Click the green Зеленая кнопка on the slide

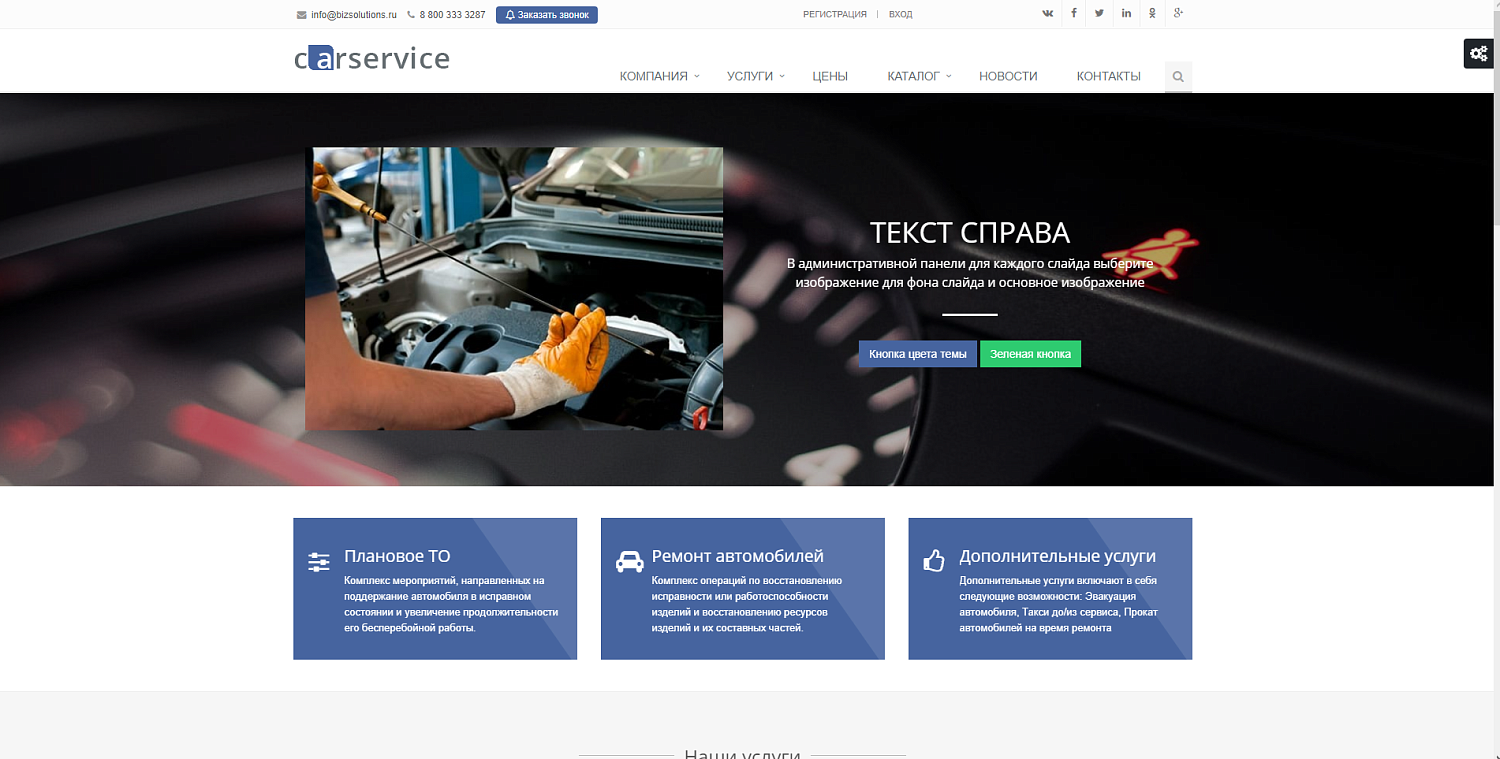1030,353
